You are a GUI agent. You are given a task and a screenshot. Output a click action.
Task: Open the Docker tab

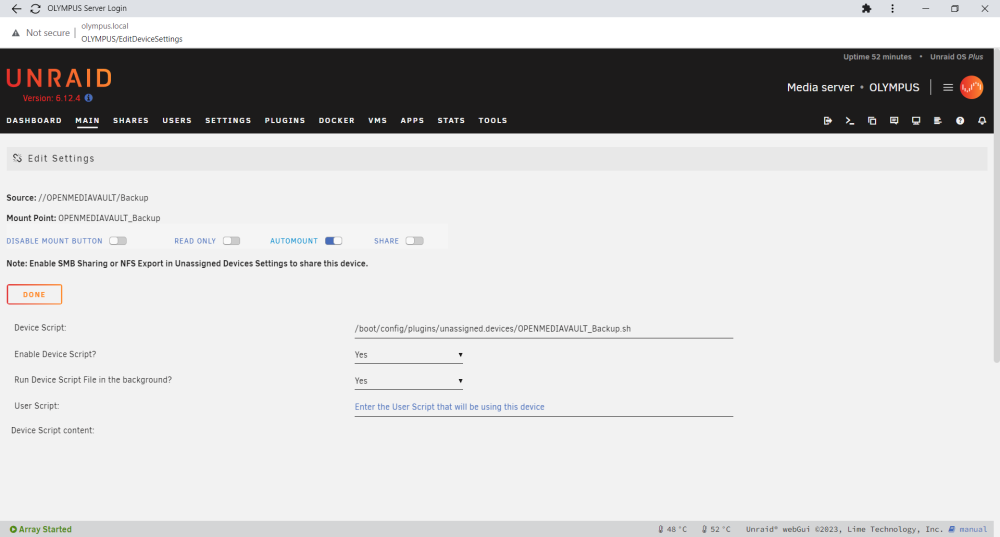(x=337, y=121)
